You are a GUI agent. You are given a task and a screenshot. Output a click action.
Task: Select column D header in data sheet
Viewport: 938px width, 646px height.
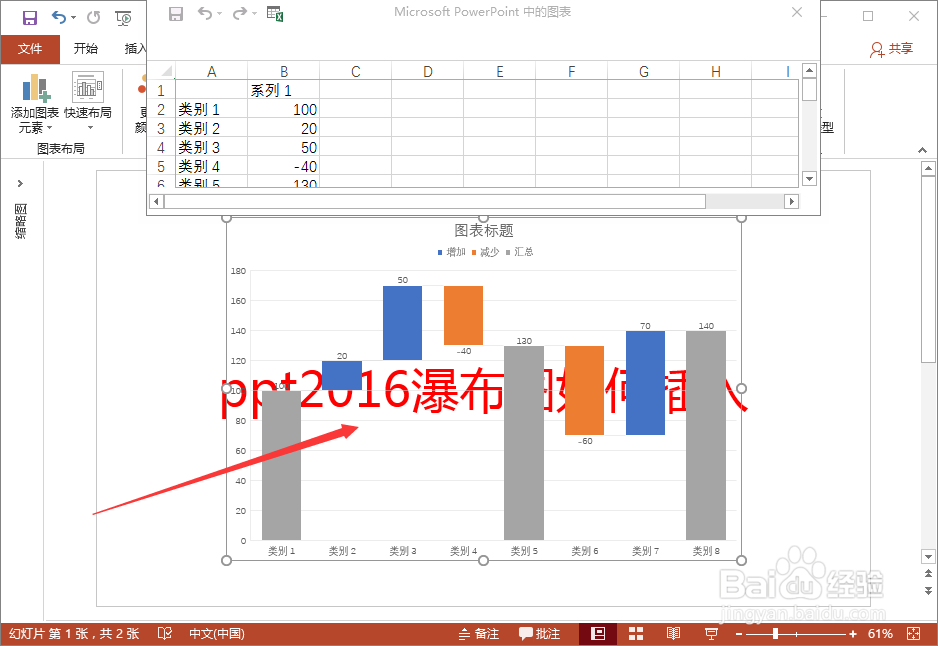428,72
